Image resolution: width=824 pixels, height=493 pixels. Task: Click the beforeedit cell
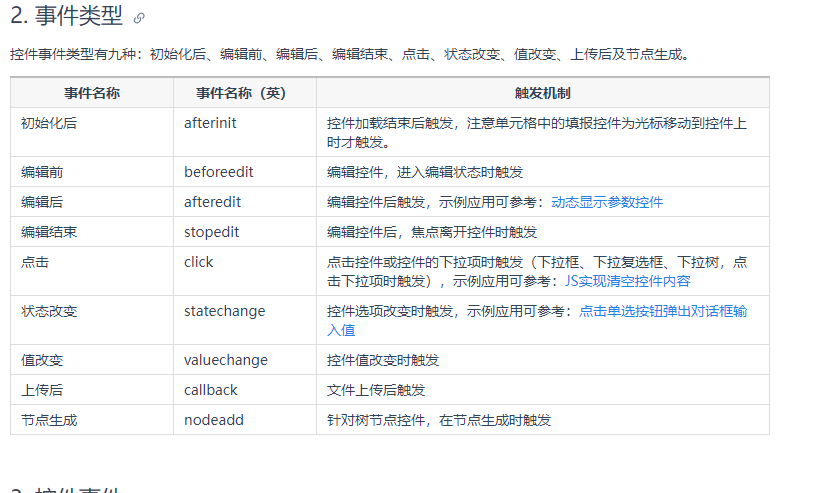point(245,172)
